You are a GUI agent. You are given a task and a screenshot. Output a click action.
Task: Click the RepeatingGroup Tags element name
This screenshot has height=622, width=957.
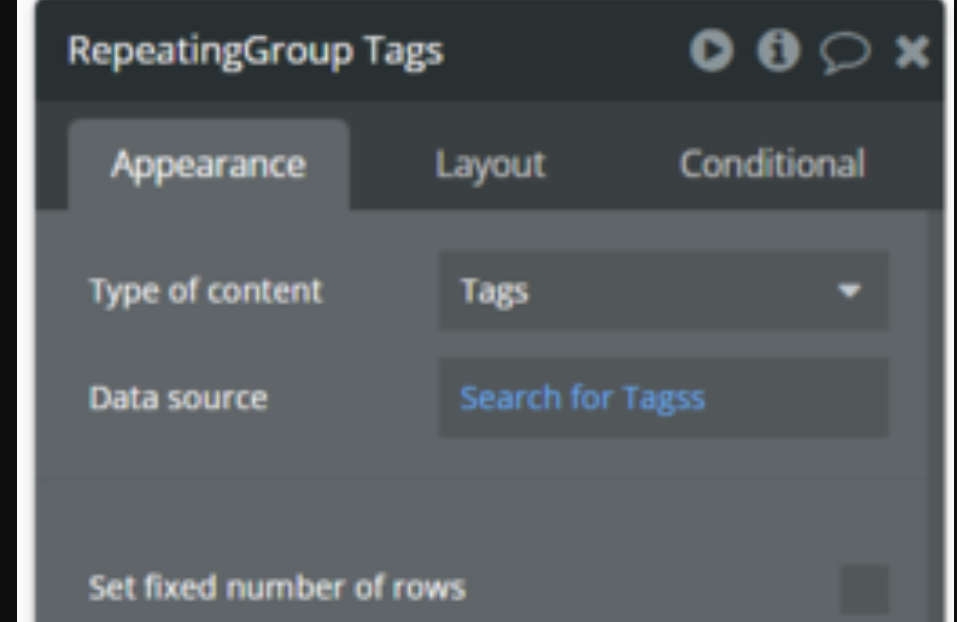[x=256, y=51]
